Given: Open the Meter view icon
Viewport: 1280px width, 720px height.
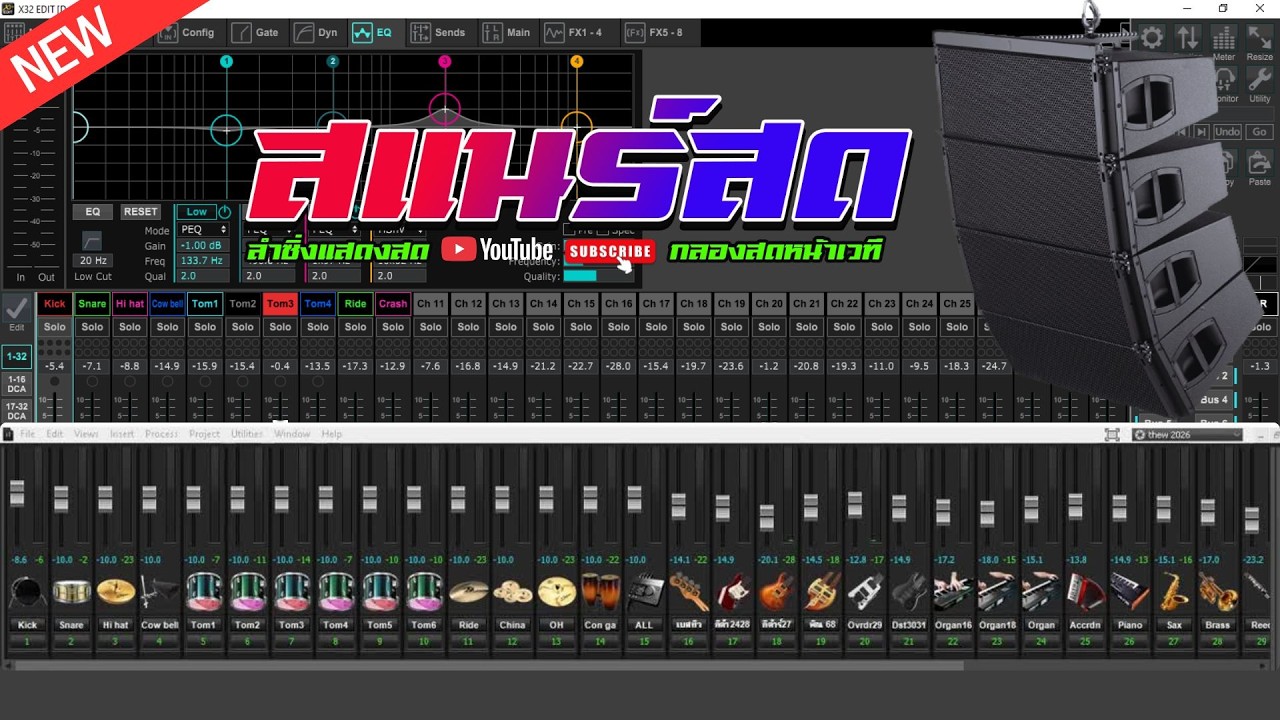Looking at the screenshot, I should [1224, 38].
